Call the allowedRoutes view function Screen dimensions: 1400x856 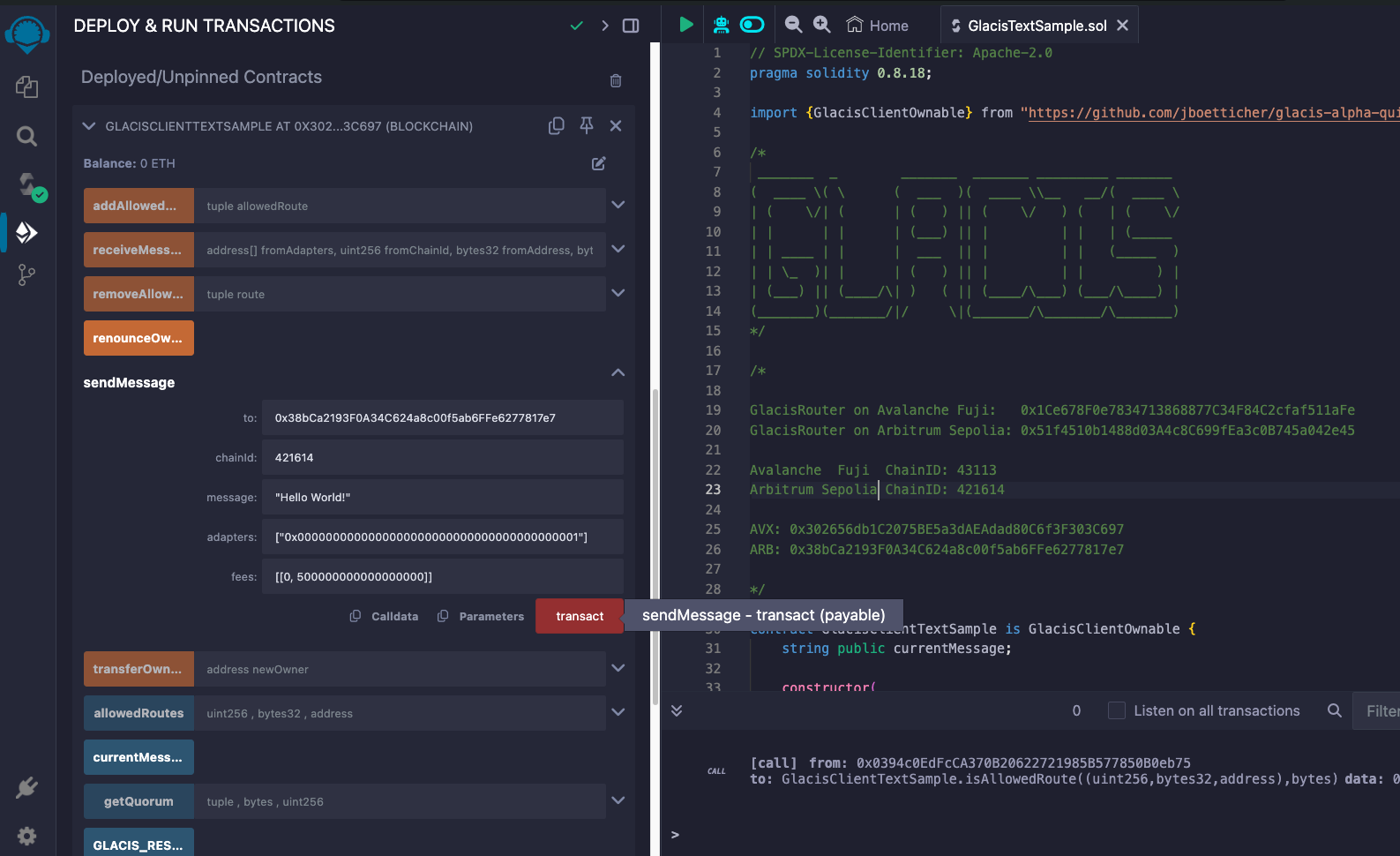[x=139, y=713]
